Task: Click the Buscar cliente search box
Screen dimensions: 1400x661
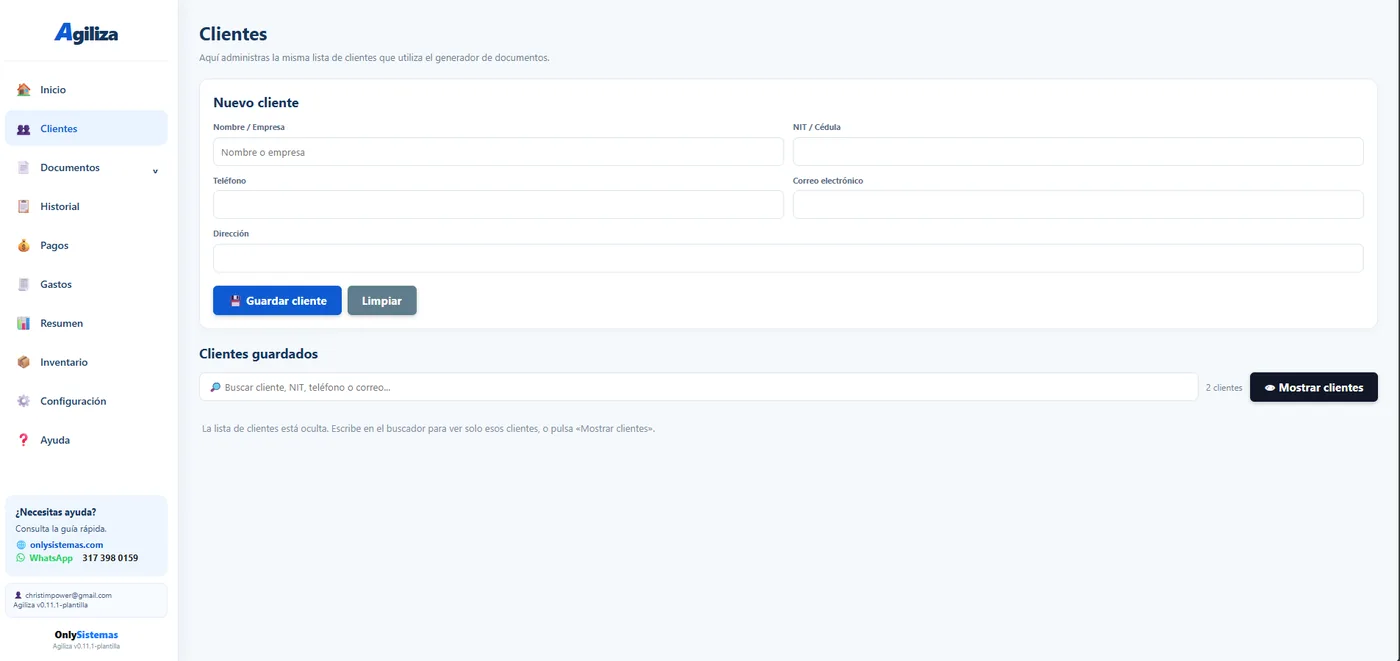Action: pyautogui.click(x=699, y=387)
